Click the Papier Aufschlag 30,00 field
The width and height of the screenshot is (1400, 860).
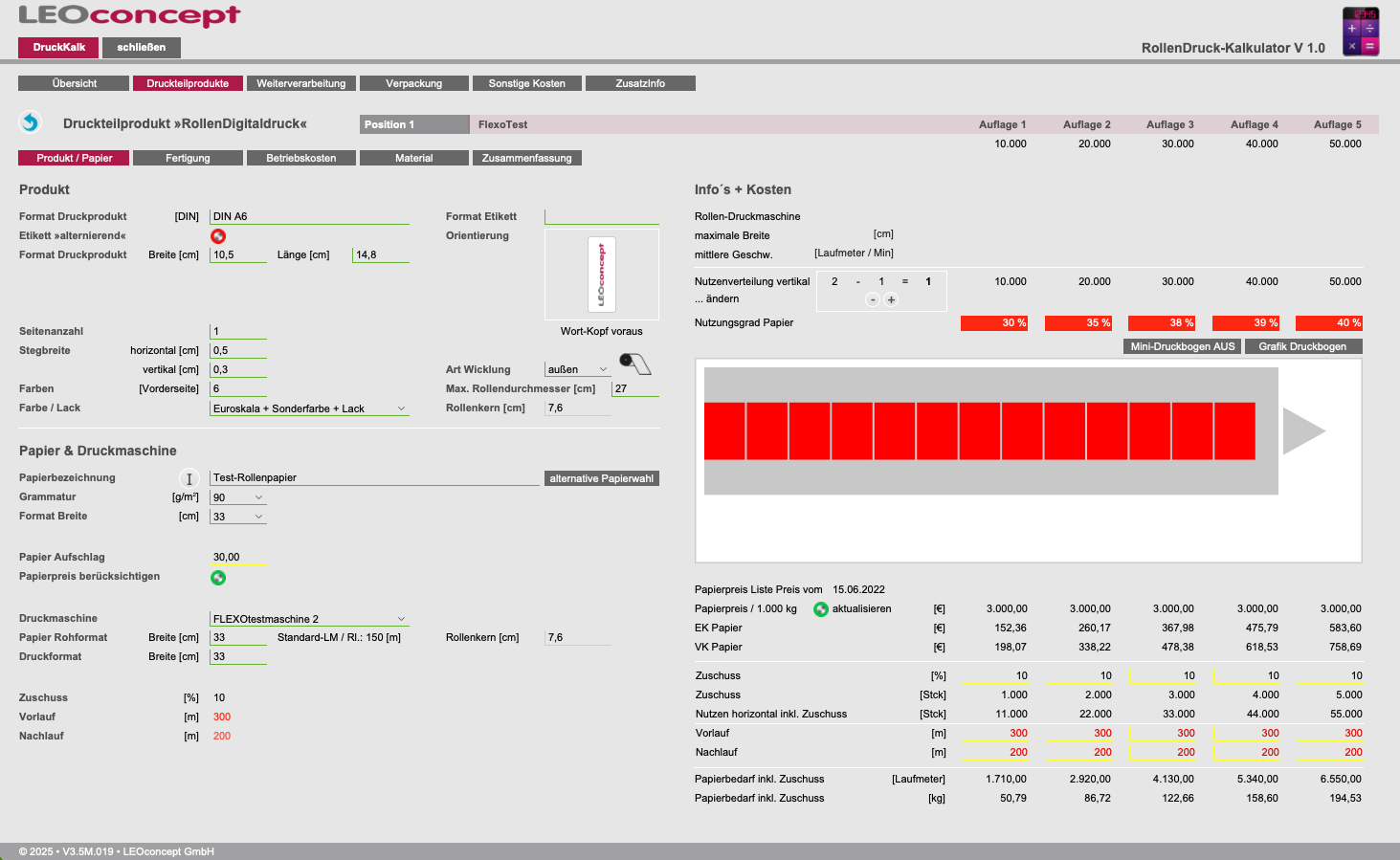pyautogui.click(x=237, y=557)
